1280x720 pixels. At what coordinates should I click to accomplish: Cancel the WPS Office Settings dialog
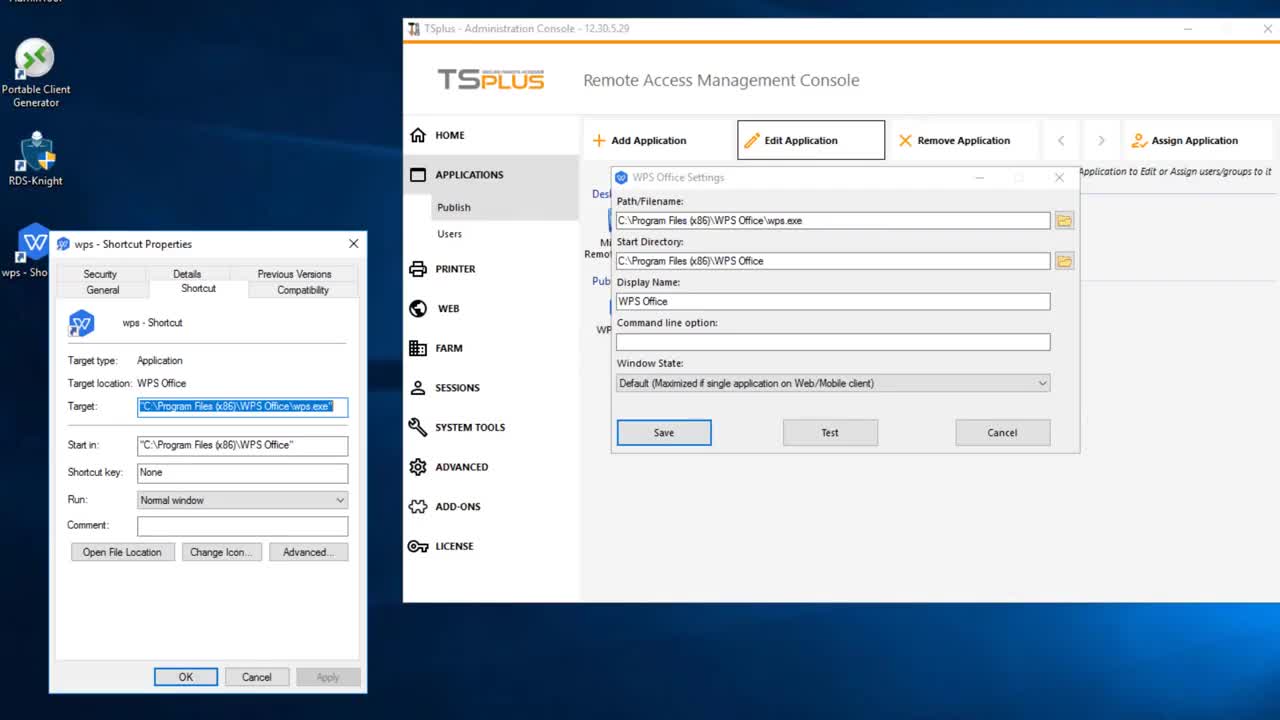[x=1002, y=433]
